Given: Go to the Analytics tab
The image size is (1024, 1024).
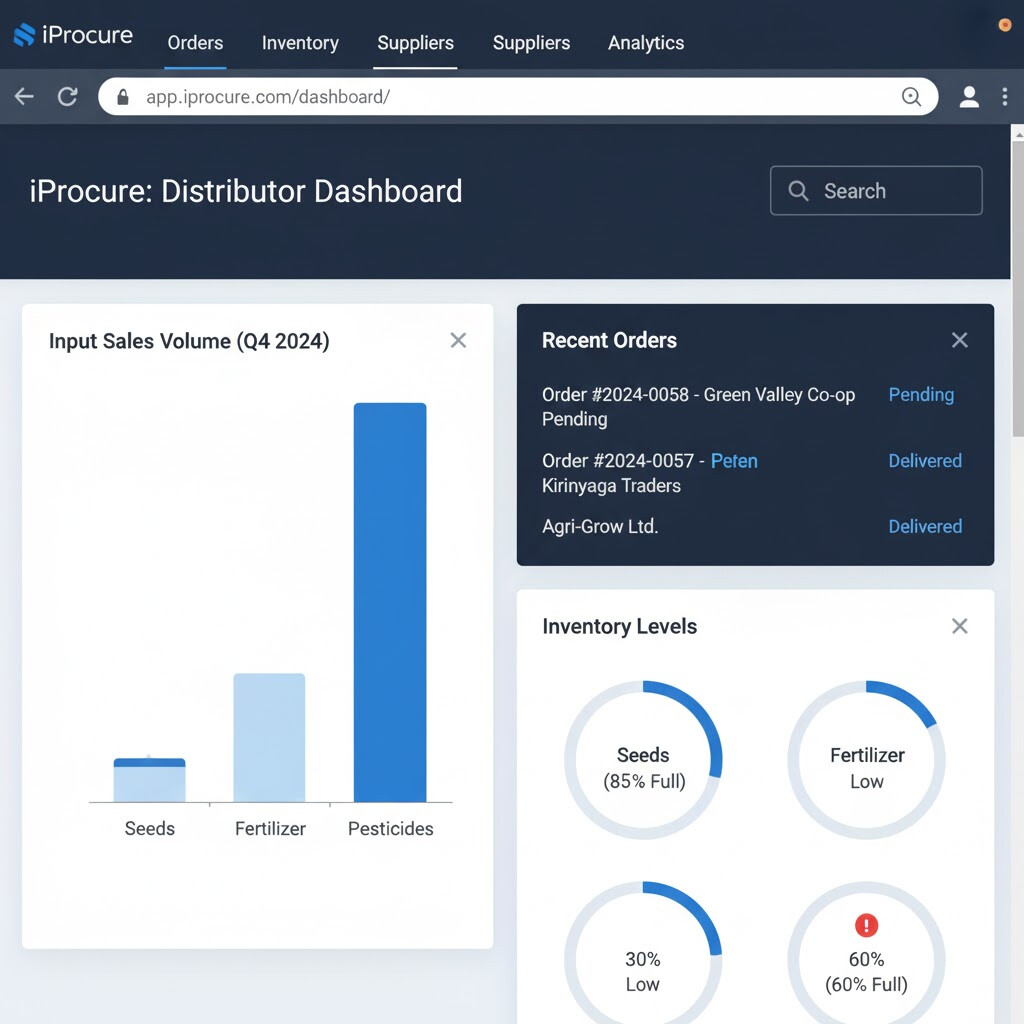Looking at the screenshot, I should tap(646, 43).
